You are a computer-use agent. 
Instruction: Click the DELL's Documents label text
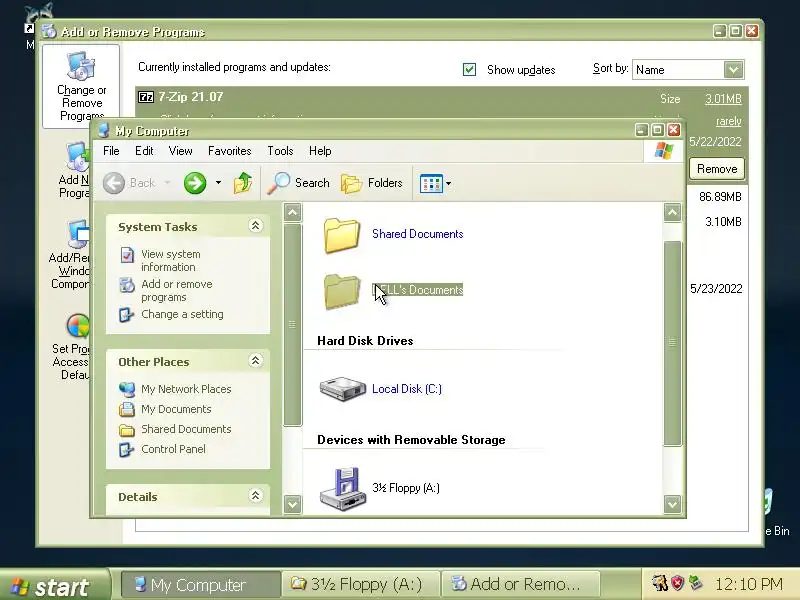point(417,290)
